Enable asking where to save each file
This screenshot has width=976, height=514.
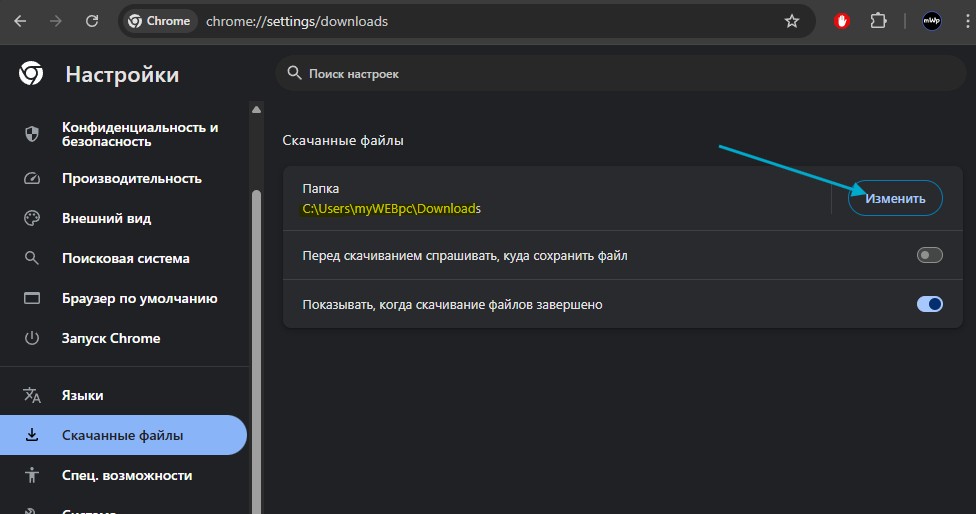929,256
